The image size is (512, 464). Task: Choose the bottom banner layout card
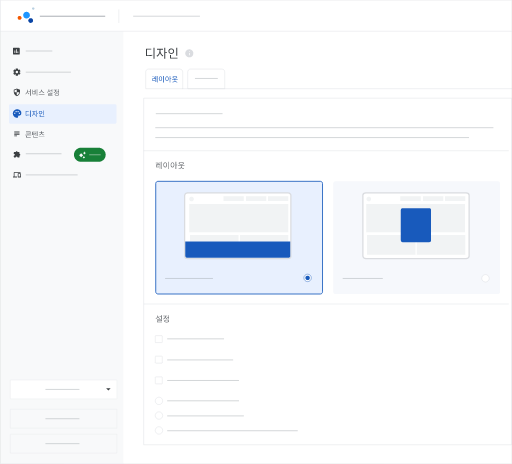pos(239,238)
